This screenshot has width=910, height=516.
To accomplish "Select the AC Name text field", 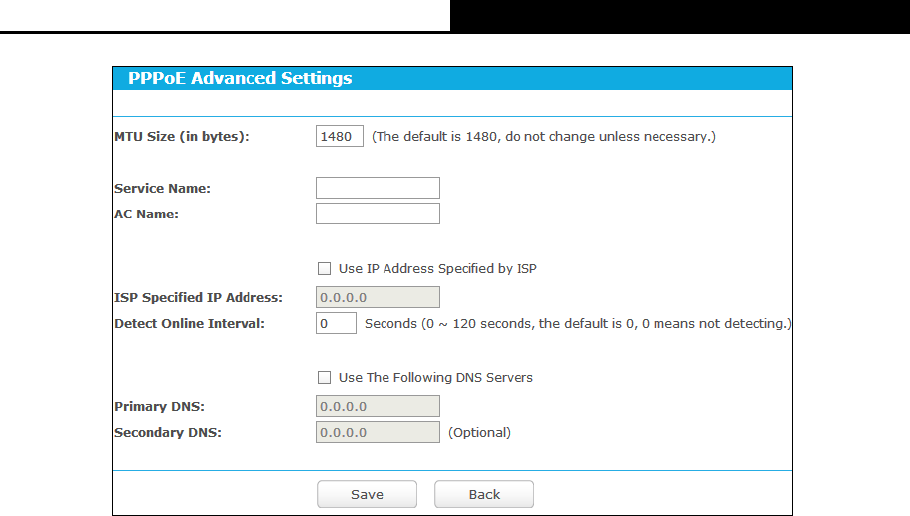I will 377,213.
